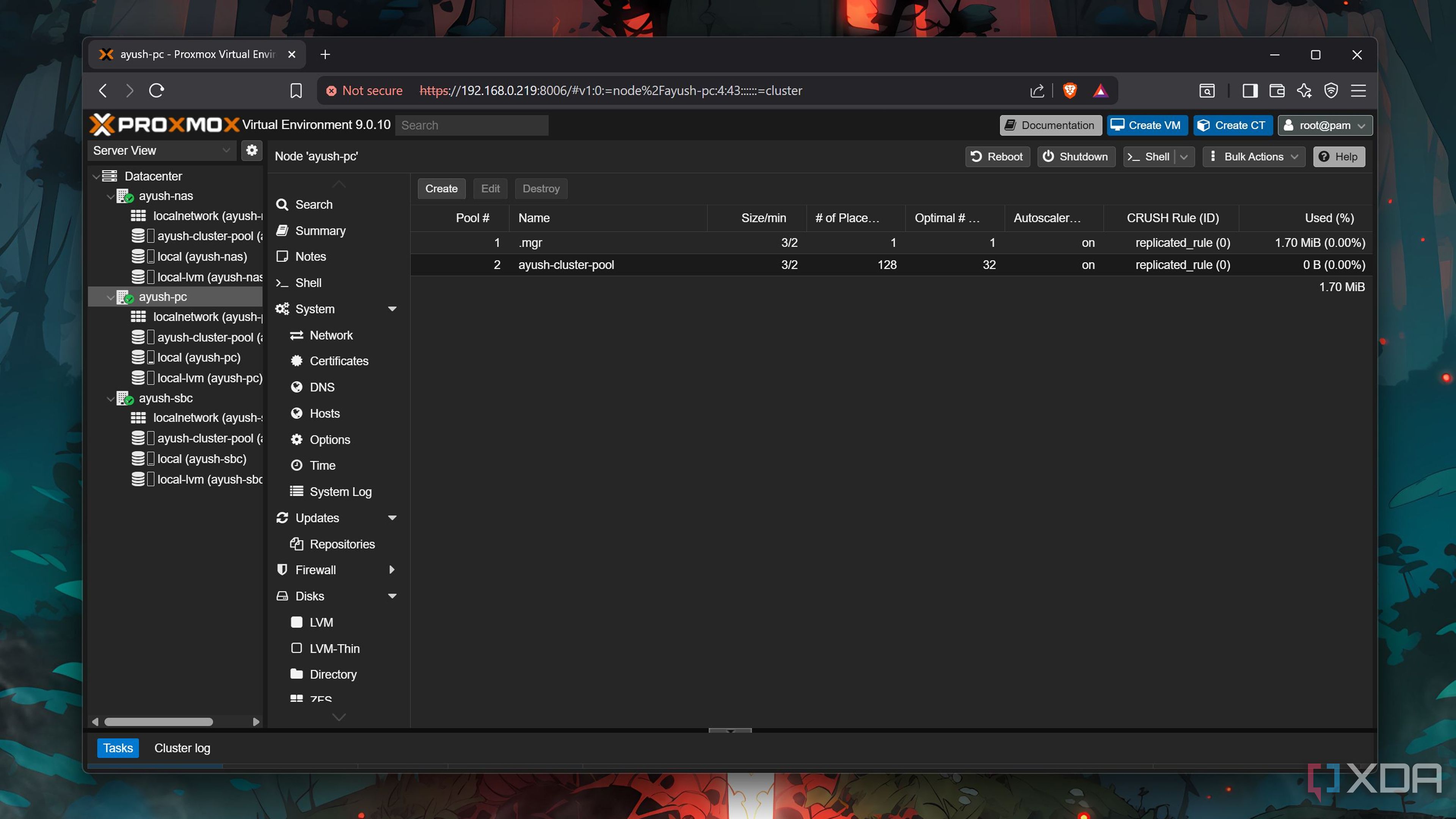Switch to the Tasks tab
This screenshot has height=819, width=1456.
point(118,748)
